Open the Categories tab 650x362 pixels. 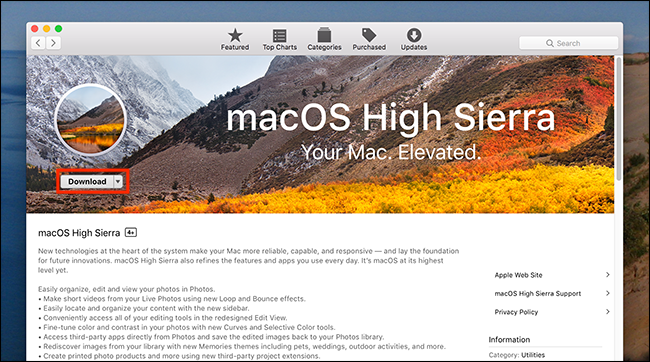[324, 40]
